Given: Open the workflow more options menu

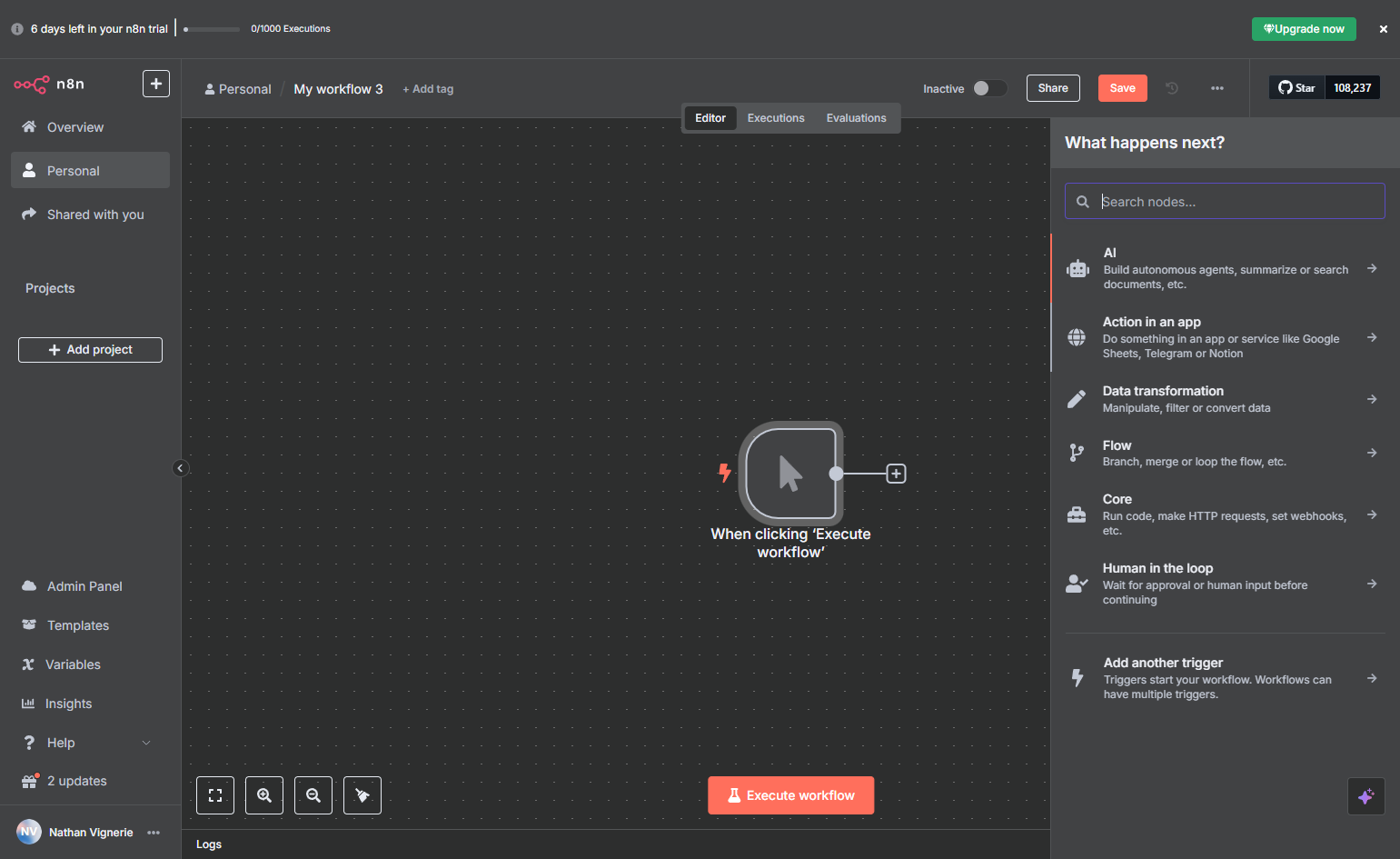Looking at the screenshot, I should 1217,88.
